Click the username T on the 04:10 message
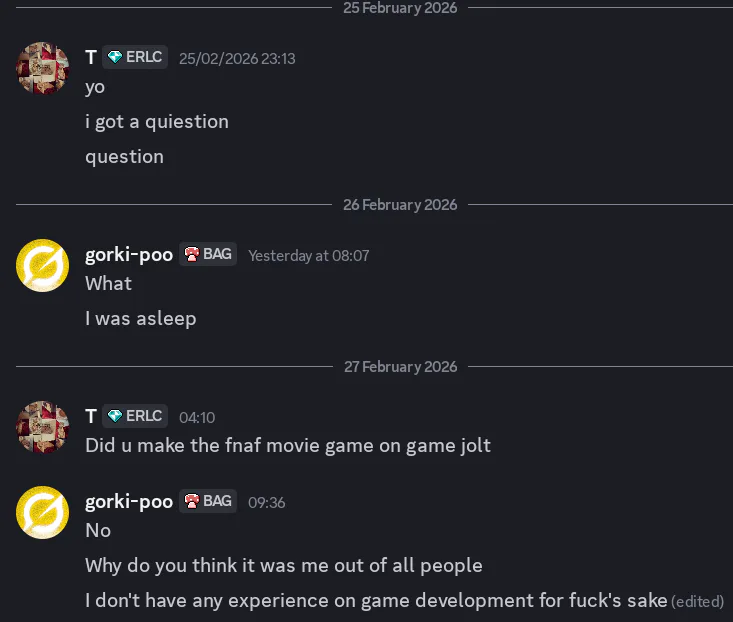The image size is (733, 622). click(x=91, y=417)
